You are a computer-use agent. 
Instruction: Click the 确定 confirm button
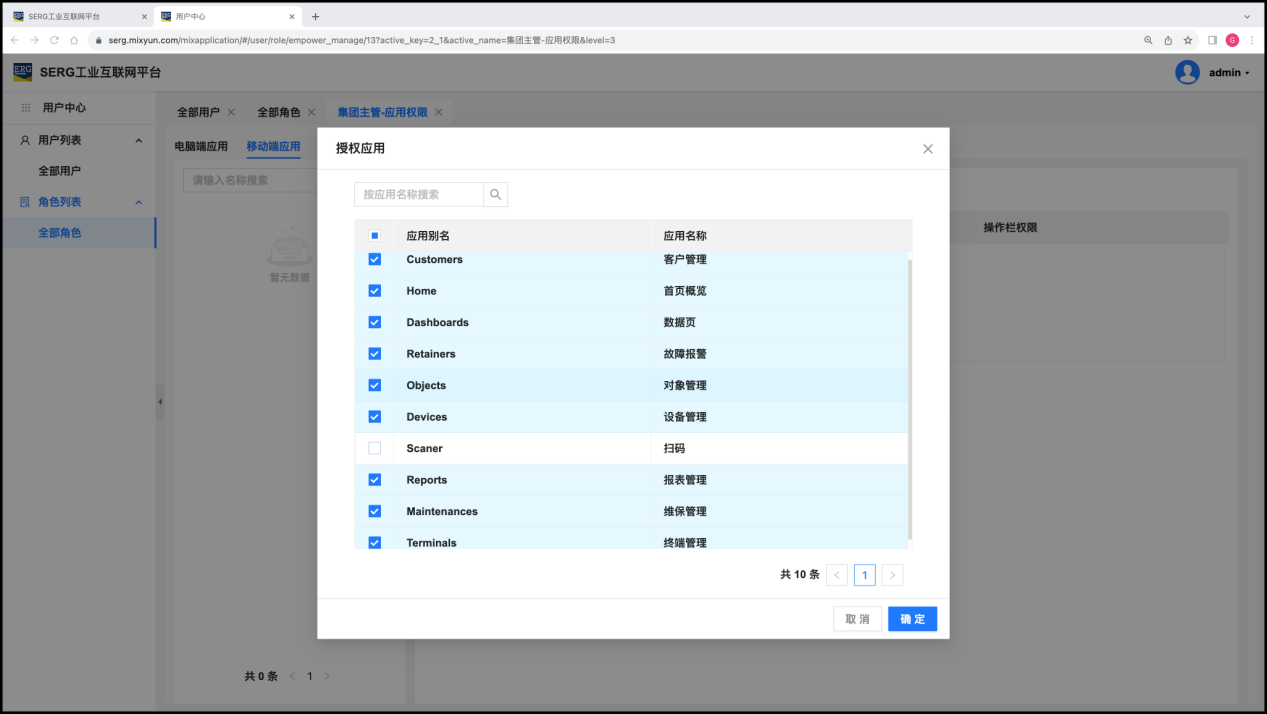click(x=911, y=619)
